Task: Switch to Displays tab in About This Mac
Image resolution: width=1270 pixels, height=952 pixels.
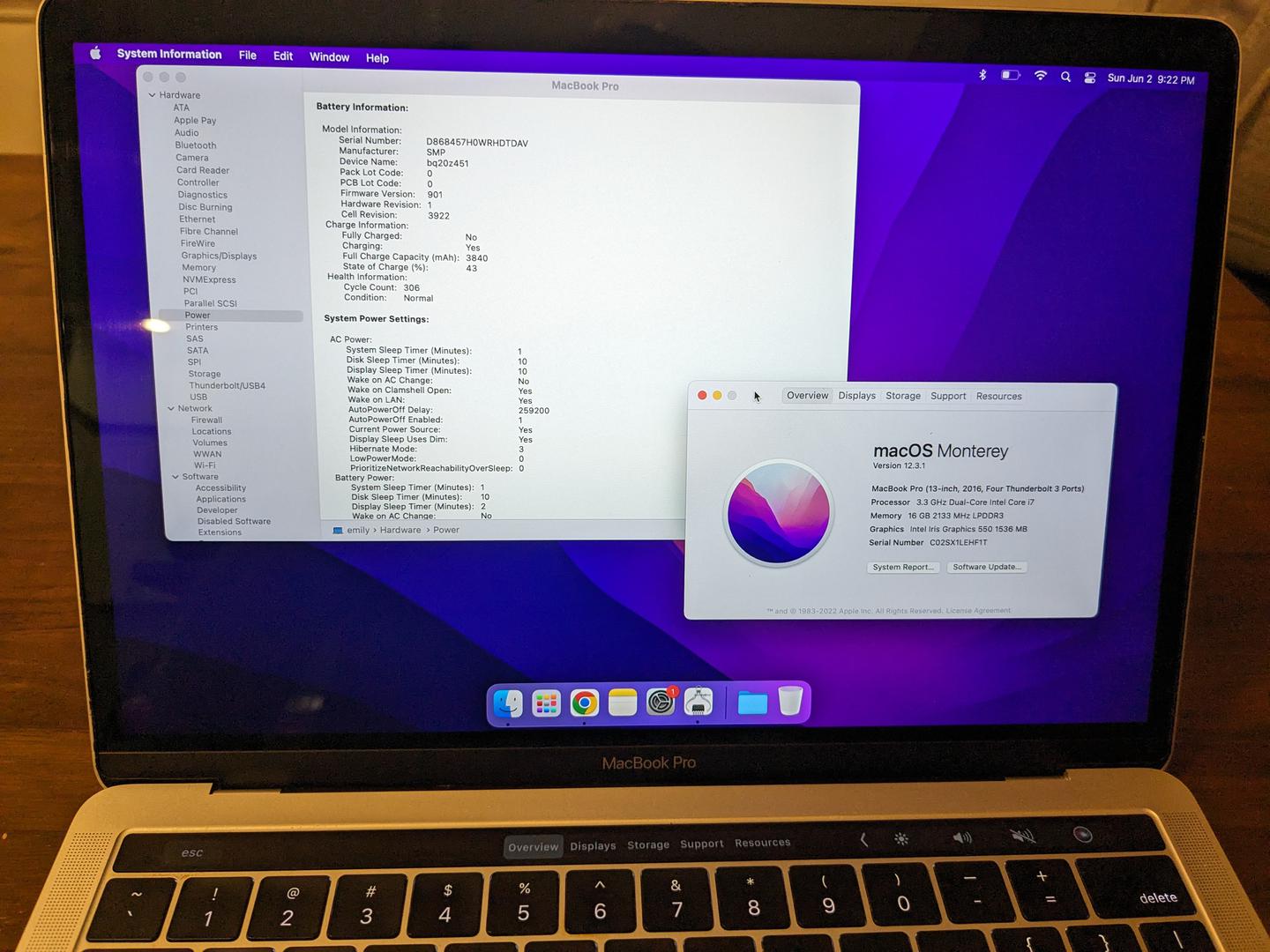Action: (857, 396)
